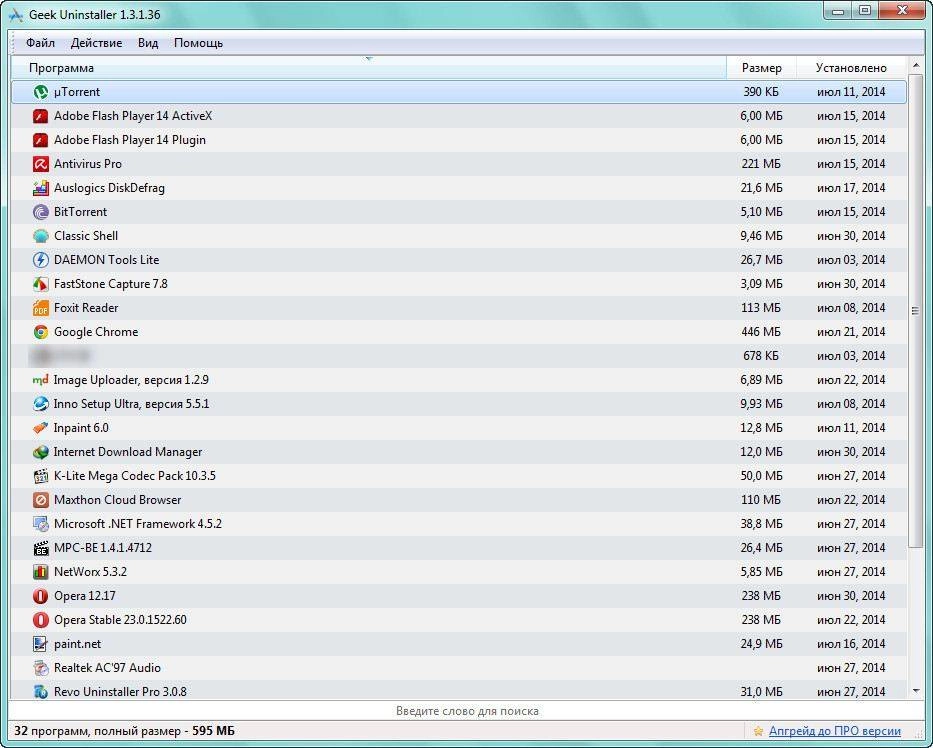This screenshot has height=748, width=933.
Task: Select the Image Uploader icon
Action: pyautogui.click(x=40, y=380)
